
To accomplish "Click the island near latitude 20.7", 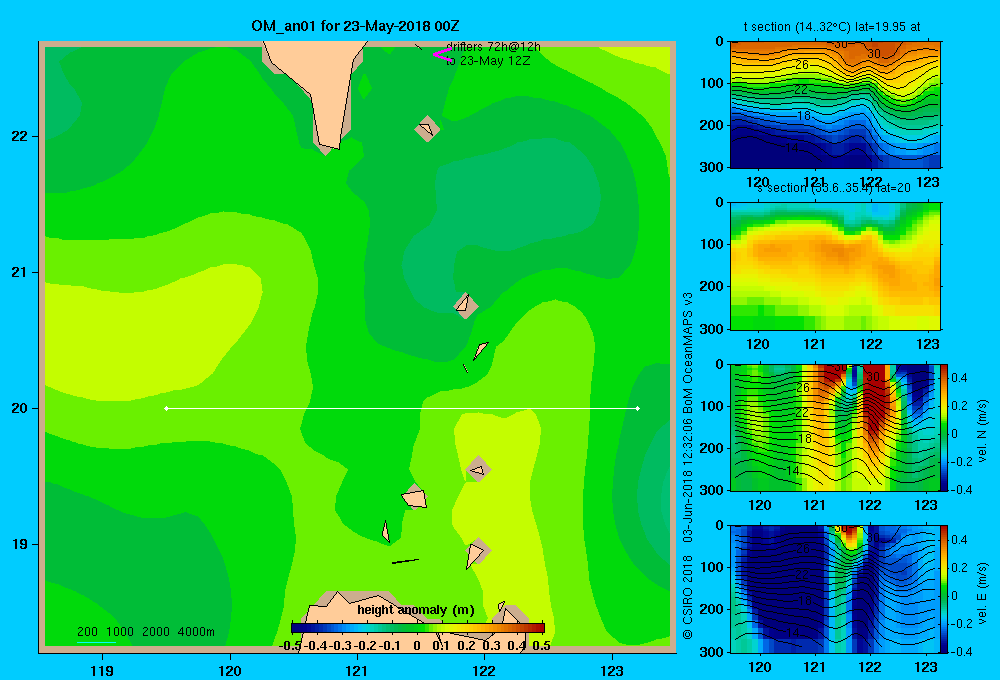I will [x=465, y=305].
